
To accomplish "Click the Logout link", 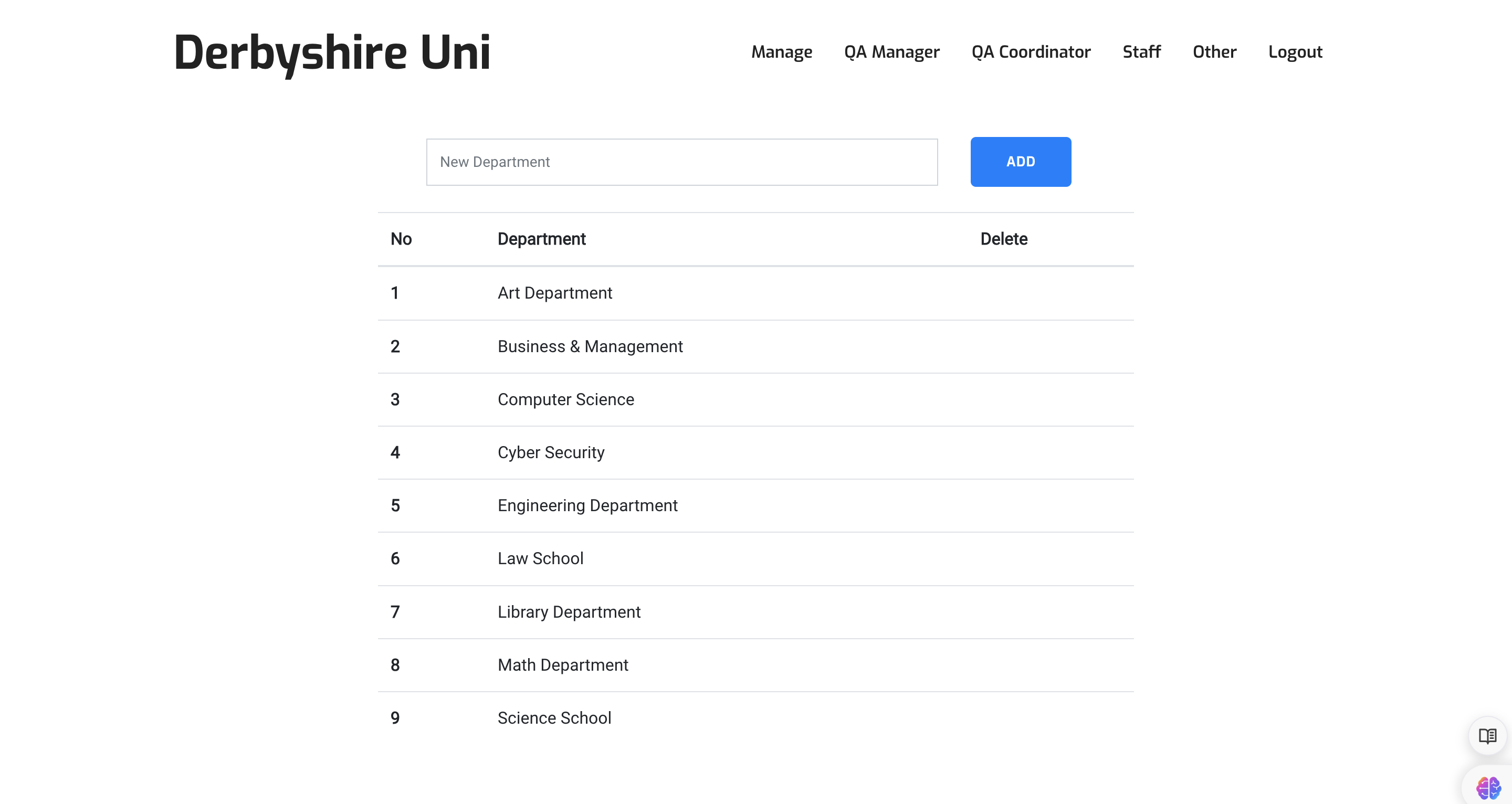I will 1295,51.
